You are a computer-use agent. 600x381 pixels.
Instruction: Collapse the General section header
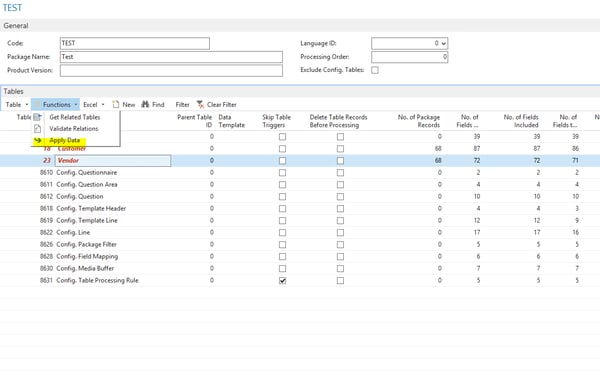click(x=300, y=26)
